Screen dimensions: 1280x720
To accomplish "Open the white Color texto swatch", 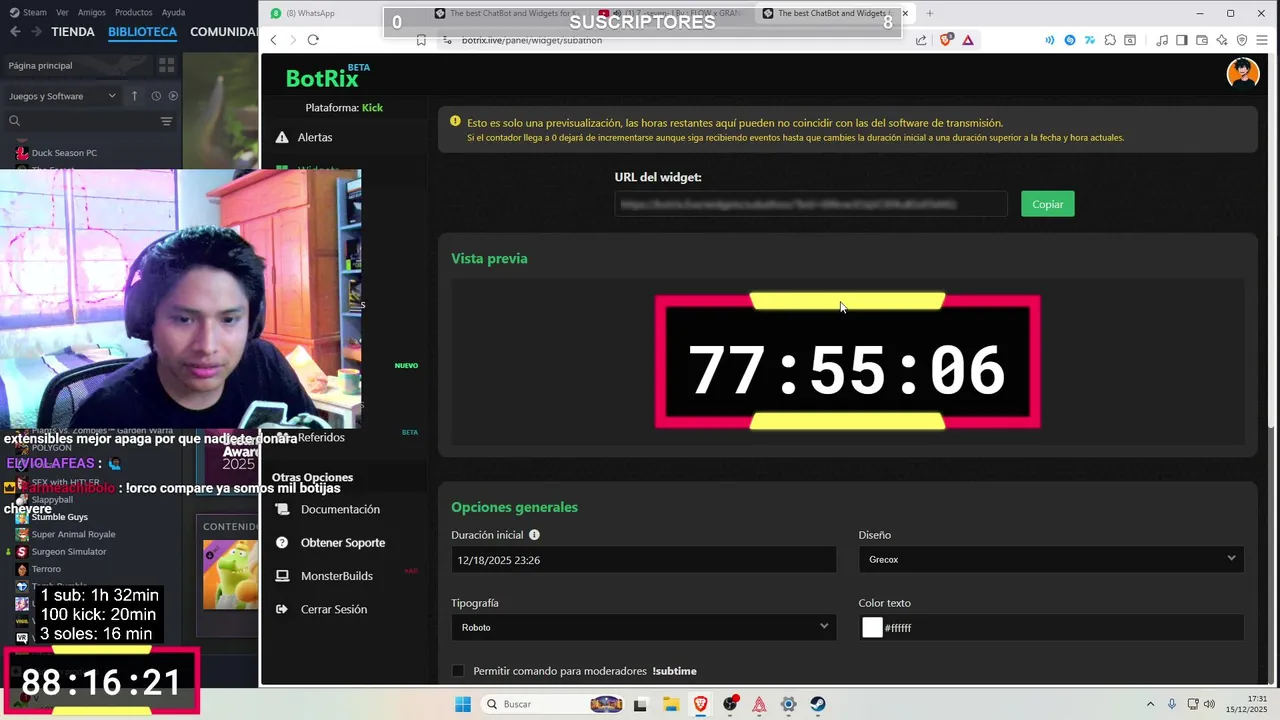I will pos(872,627).
